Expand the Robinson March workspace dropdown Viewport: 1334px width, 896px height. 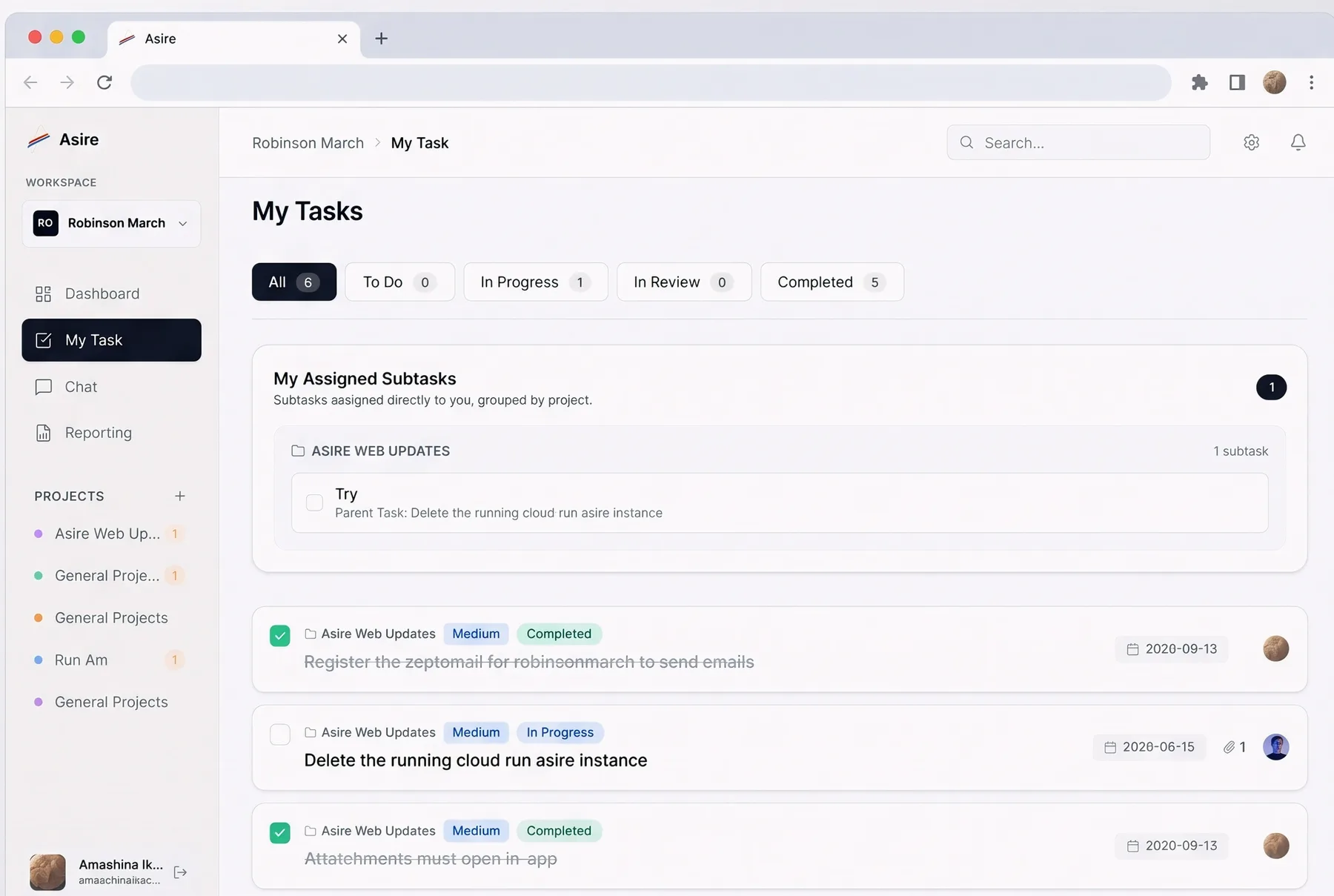coord(111,223)
